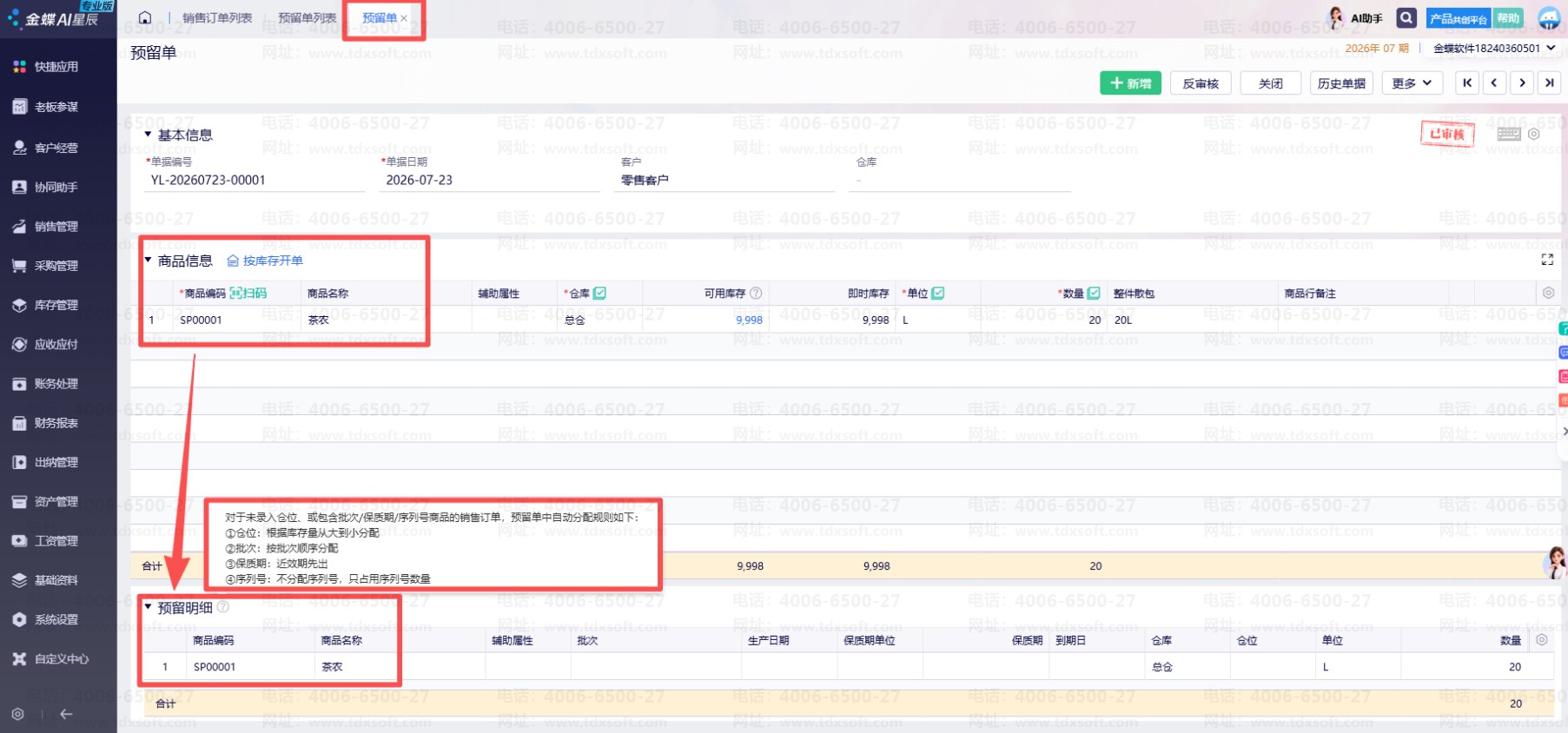This screenshot has width=1568, height=733.
Task: Click the user avatar in top-right corner
Action: [1550, 17]
